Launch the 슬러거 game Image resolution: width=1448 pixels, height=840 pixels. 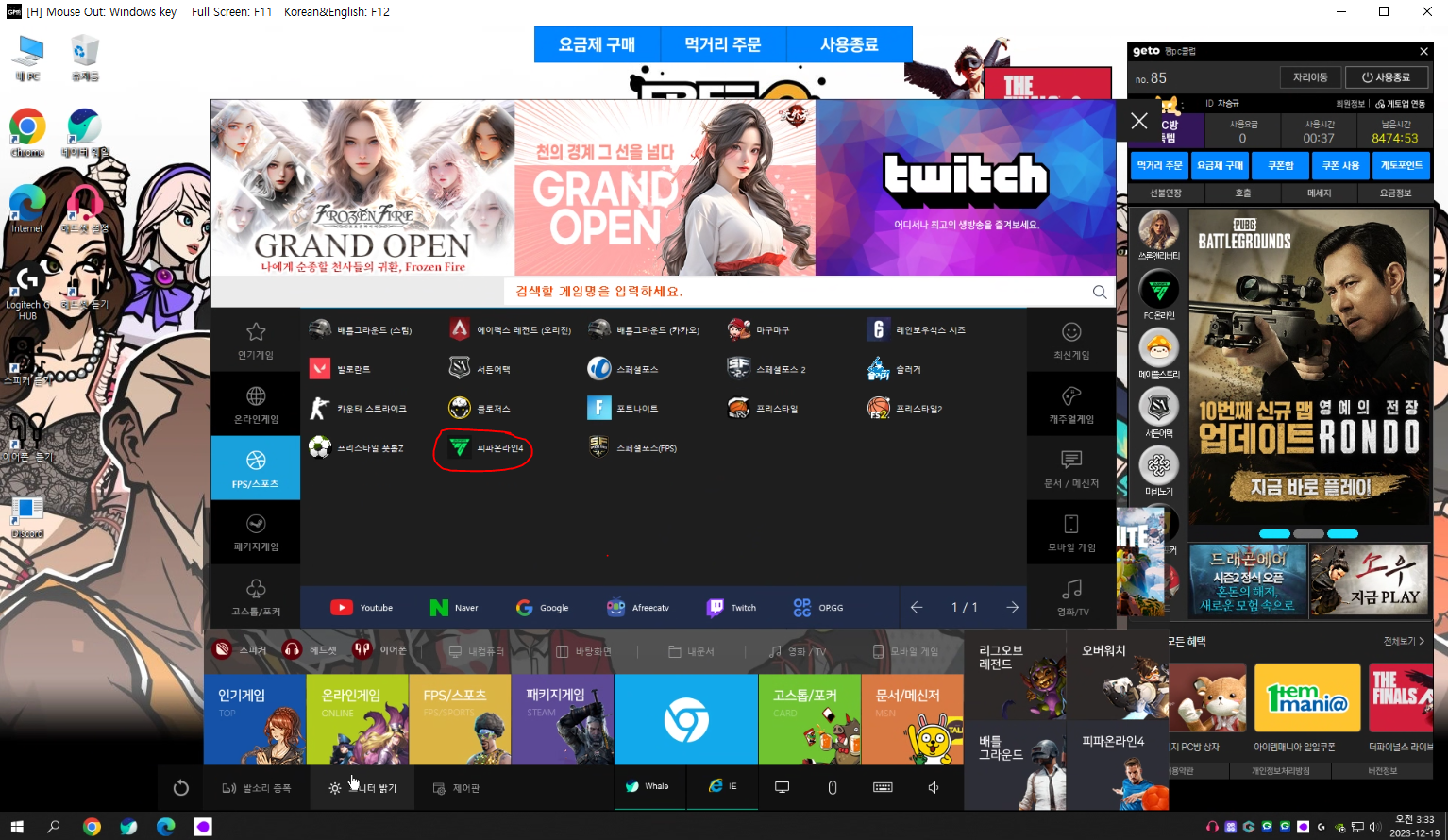894,369
